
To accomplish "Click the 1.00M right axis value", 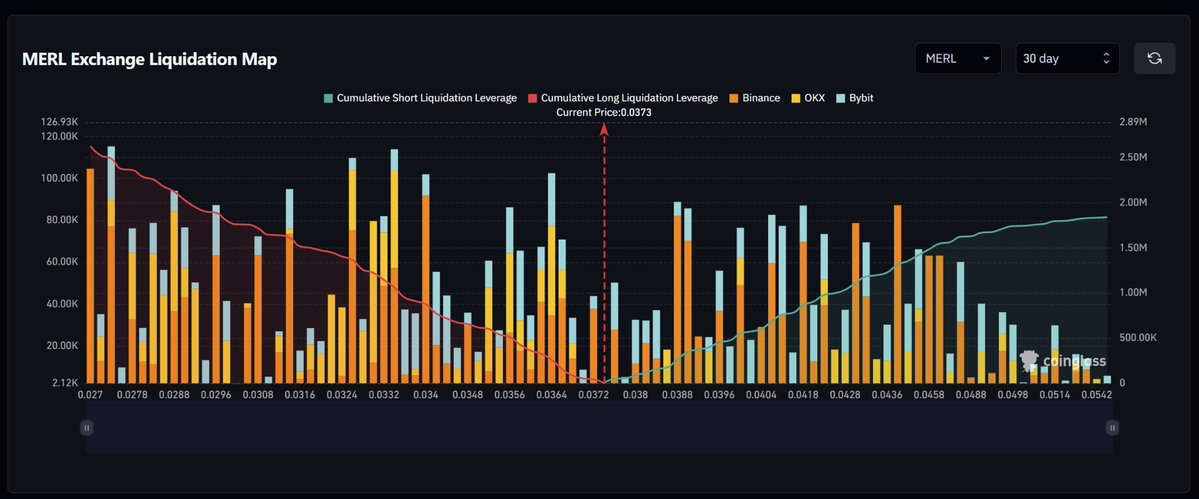I will click(x=1132, y=293).
